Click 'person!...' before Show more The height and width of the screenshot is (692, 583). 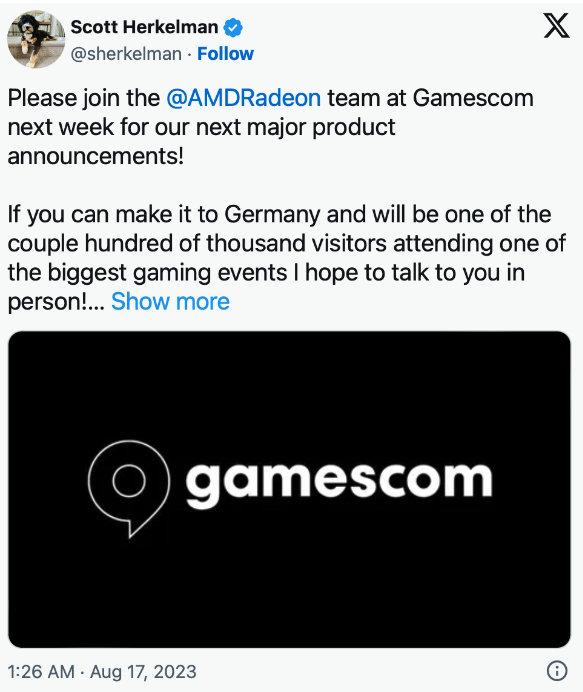[56, 302]
